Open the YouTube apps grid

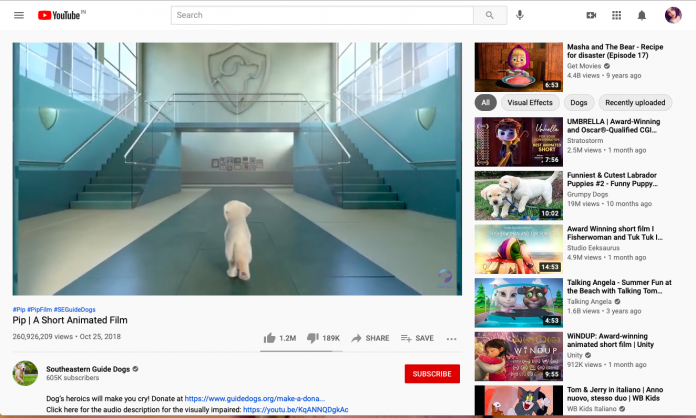pyautogui.click(x=617, y=16)
